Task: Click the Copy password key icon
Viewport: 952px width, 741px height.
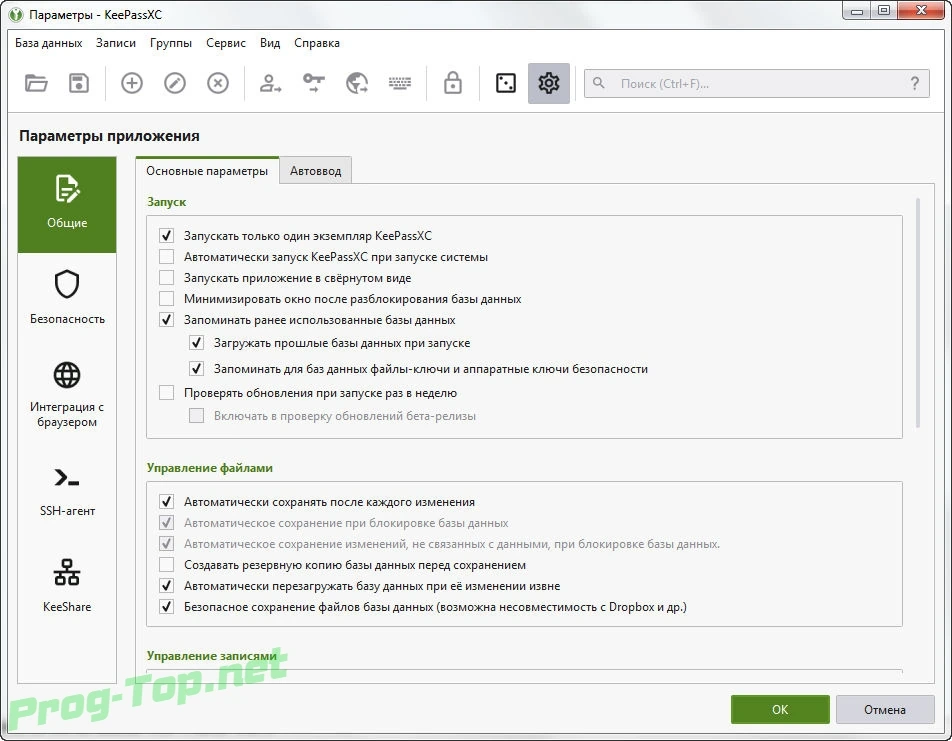Action: (314, 83)
